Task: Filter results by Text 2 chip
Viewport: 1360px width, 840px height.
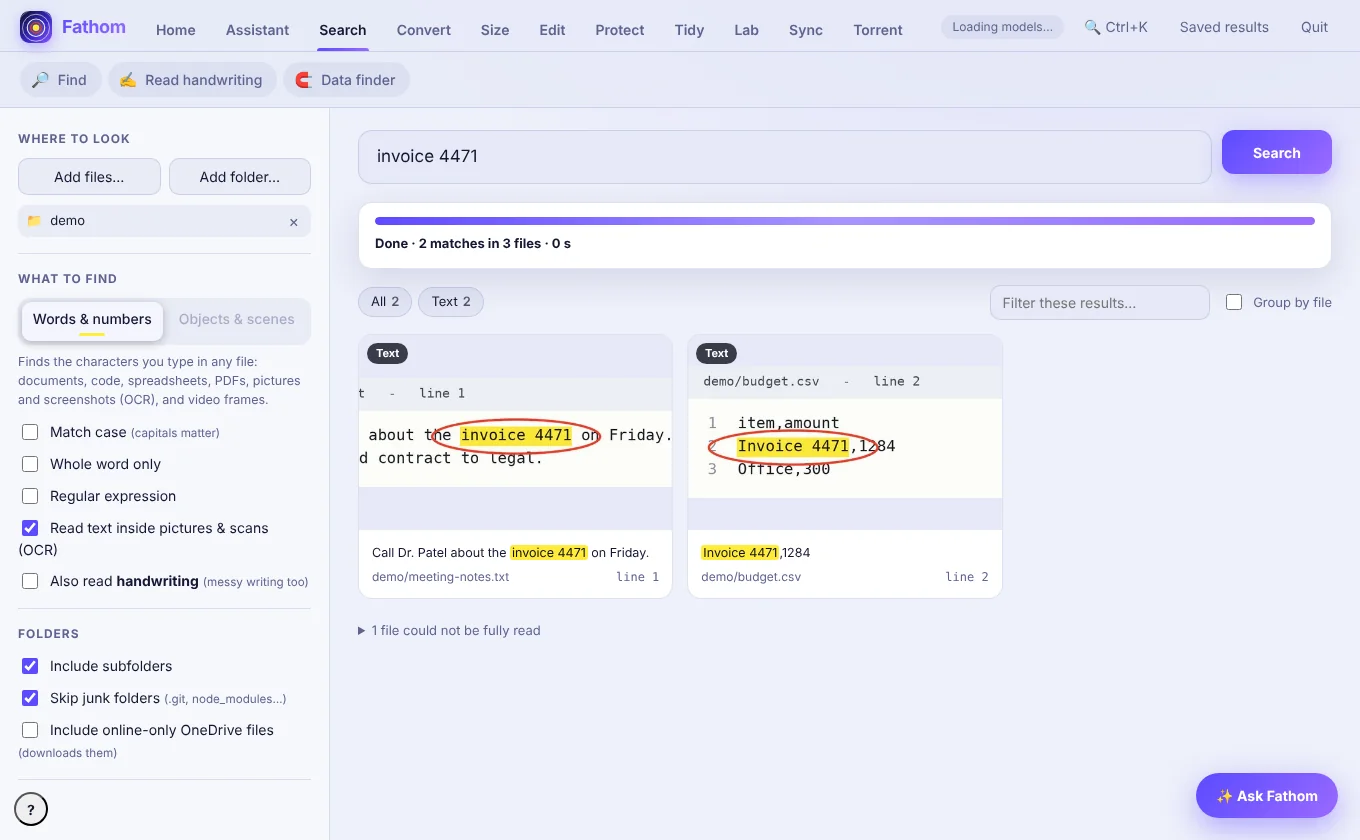Action: (x=451, y=302)
